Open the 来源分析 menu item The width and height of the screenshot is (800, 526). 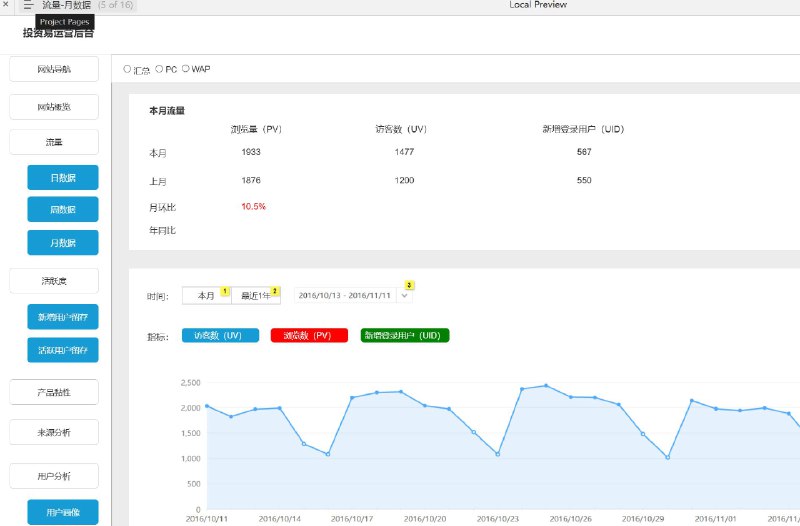coord(54,432)
